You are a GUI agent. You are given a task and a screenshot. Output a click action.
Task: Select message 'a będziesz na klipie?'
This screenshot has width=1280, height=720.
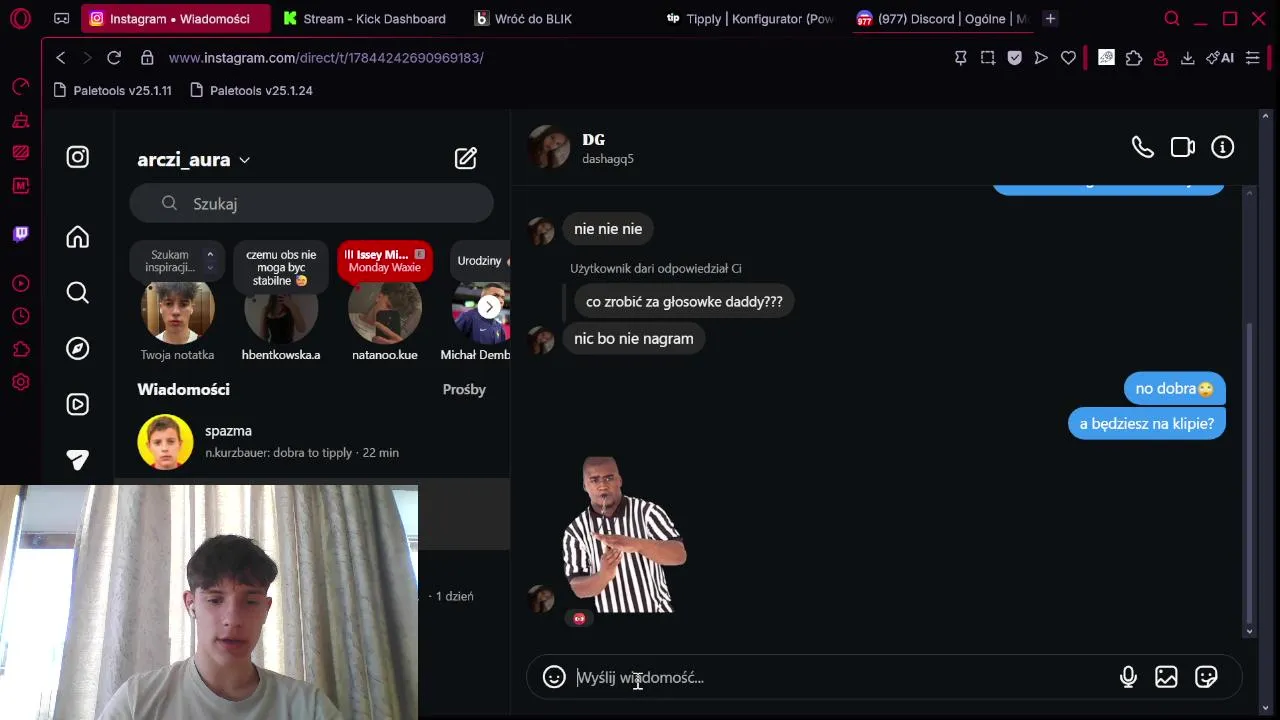point(1147,424)
